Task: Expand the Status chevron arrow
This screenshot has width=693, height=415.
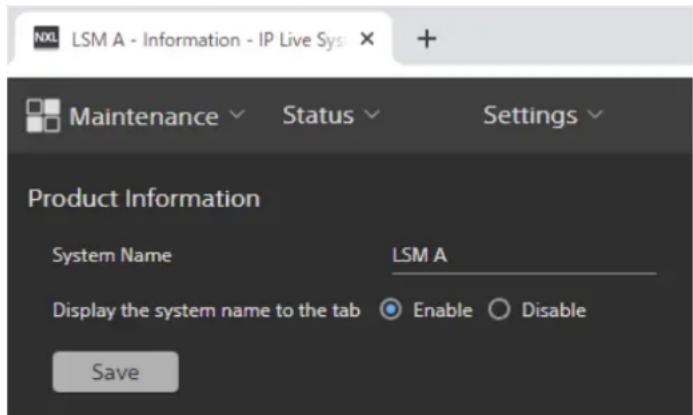Action: [372, 115]
